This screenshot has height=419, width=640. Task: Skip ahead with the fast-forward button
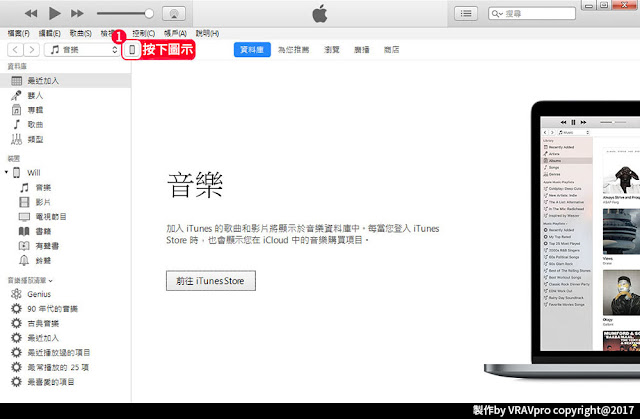click(x=77, y=13)
